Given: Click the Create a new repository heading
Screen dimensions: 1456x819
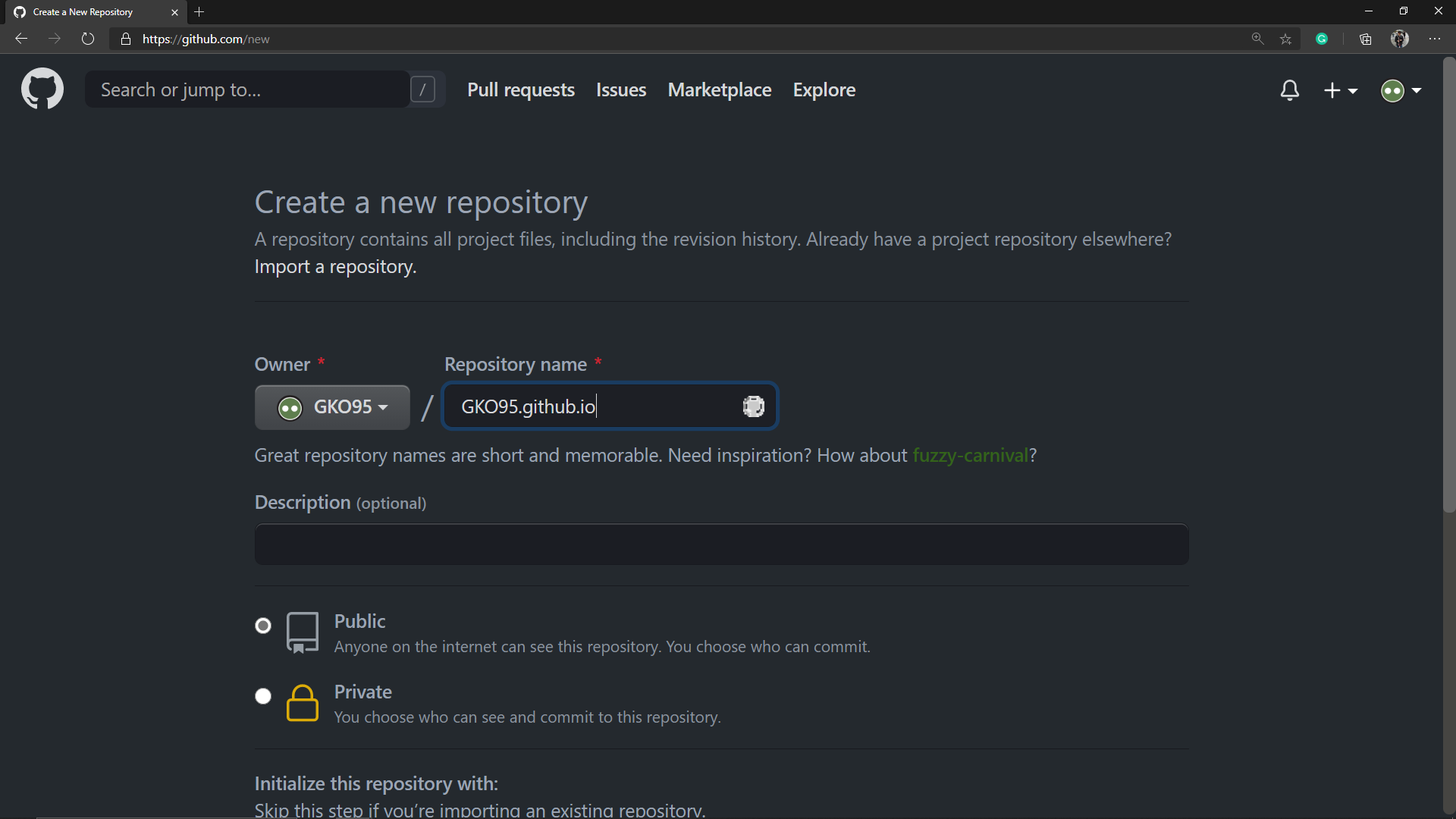Looking at the screenshot, I should tap(421, 202).
